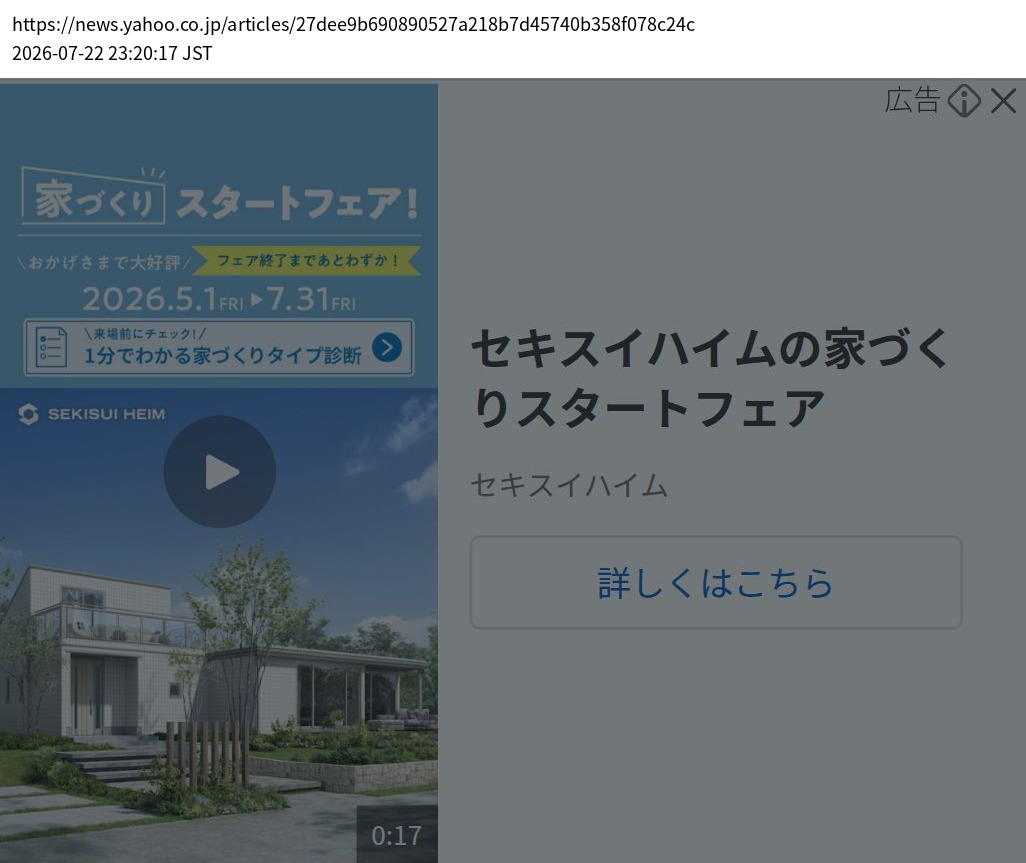Click the advertiser name セキスイハイム

coord(569,485)
